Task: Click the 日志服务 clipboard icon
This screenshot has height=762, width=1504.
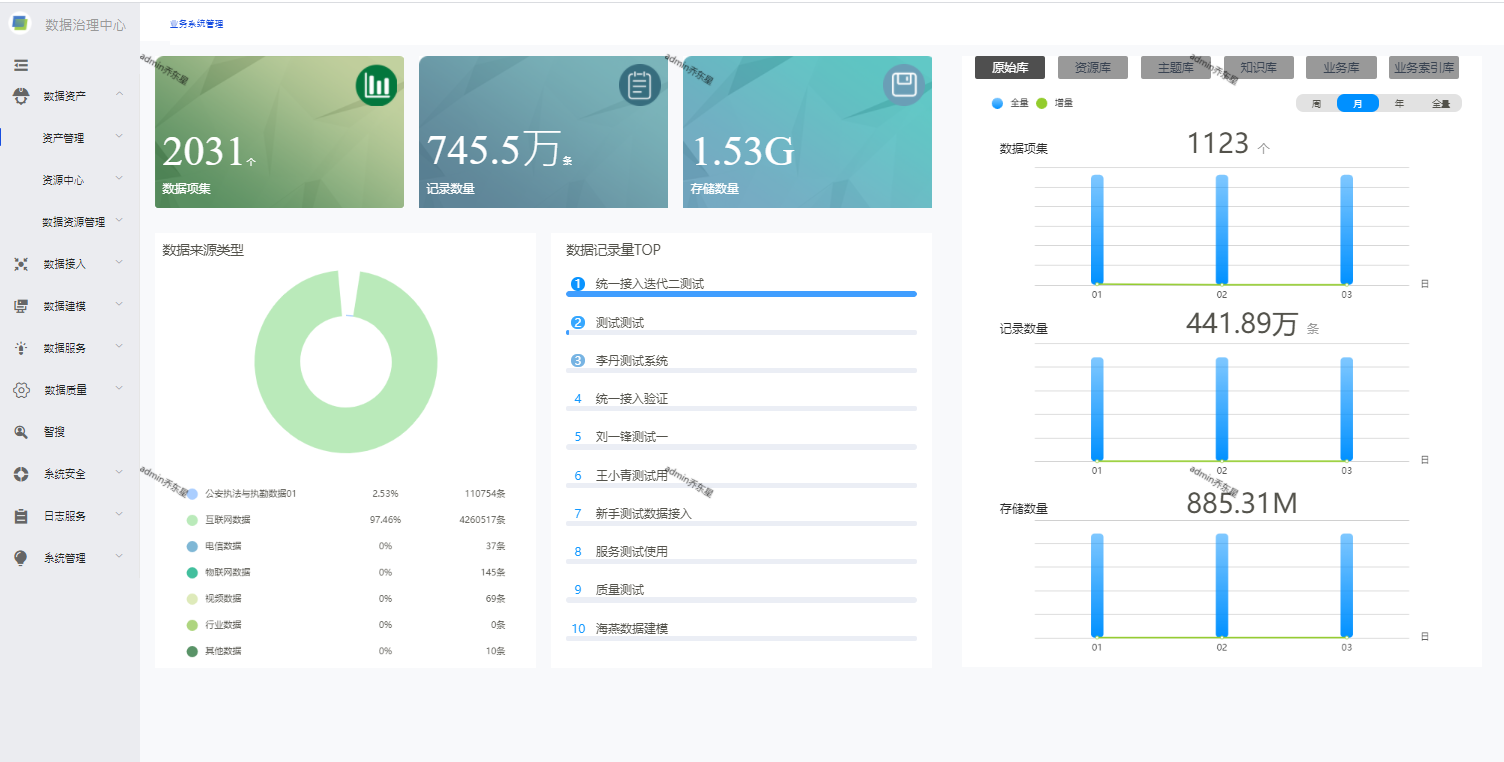Action: [21, 516]
